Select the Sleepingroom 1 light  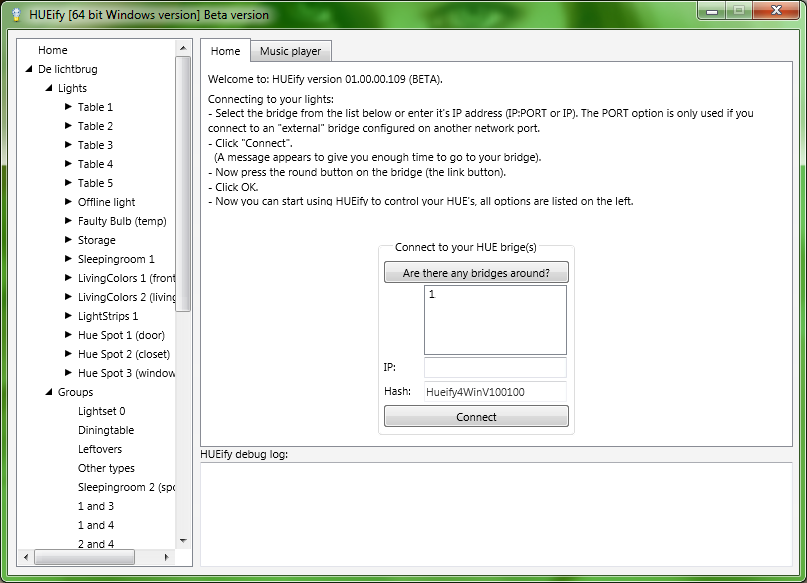coord(116,259)
